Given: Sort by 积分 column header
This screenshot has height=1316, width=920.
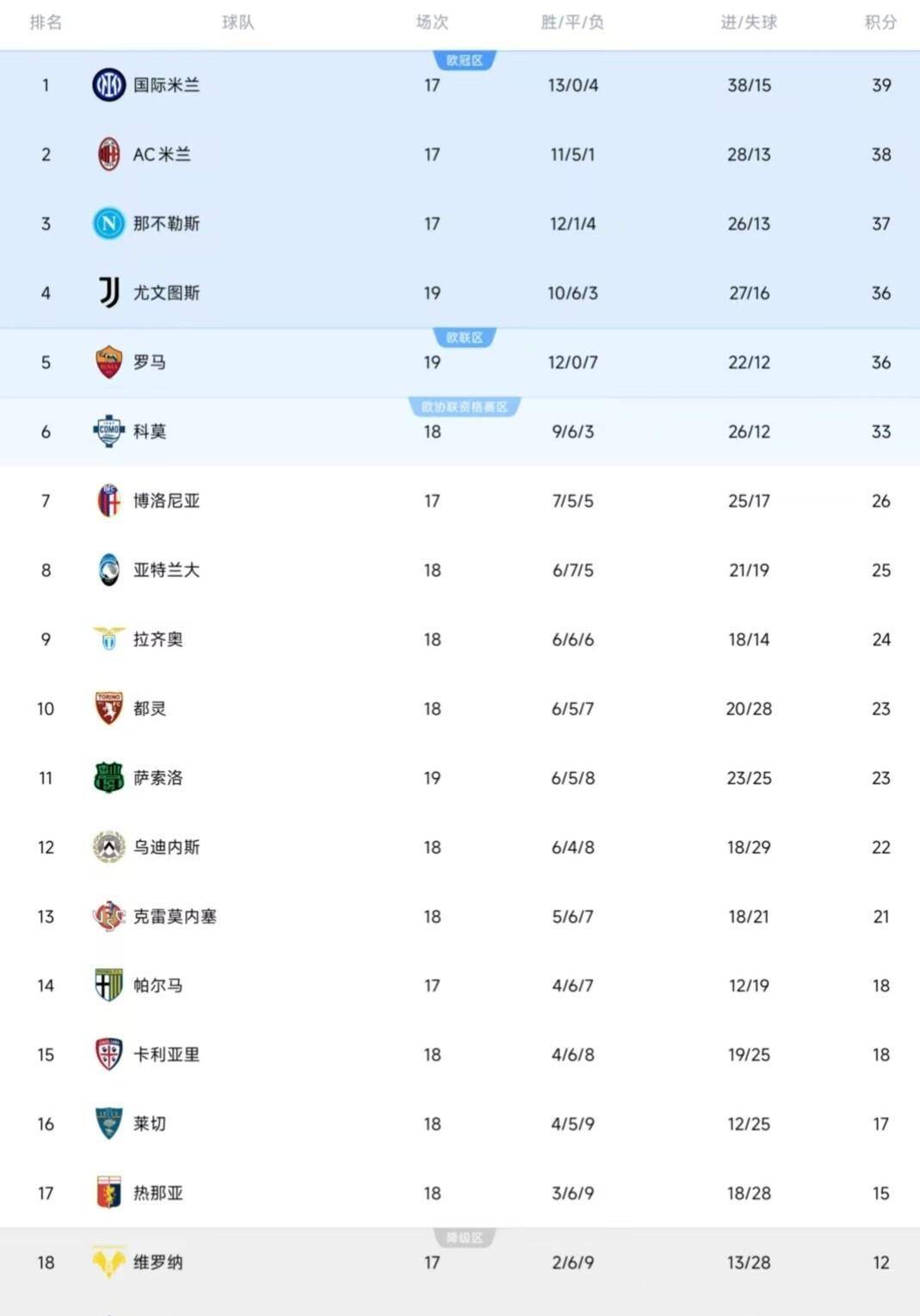Looking at the screenshot, I should point(880,22).
